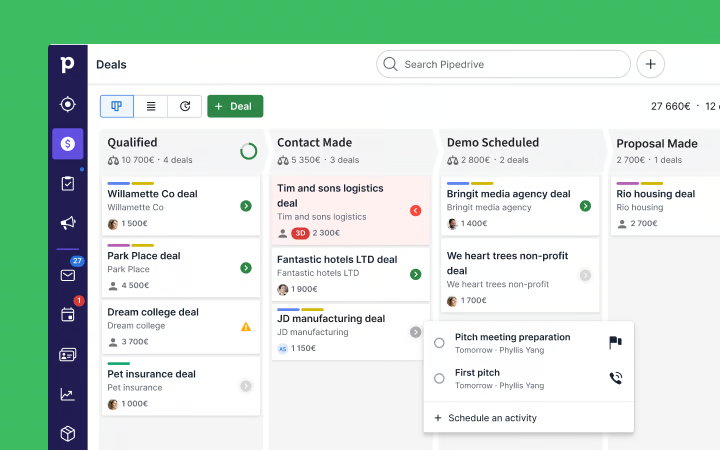Mark Pitch meeting preparation as done
Screen dimensions: 720x450
point(439,343)
